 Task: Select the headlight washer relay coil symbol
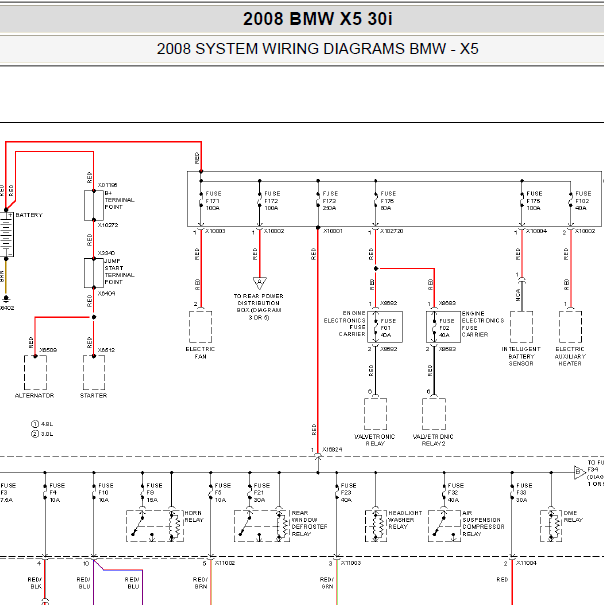pyautogui.click(x=376, y=526)
